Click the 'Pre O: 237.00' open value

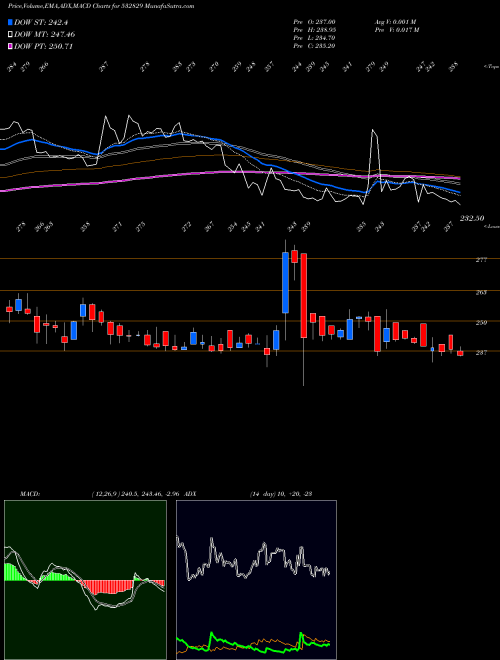tap(314, 22)
